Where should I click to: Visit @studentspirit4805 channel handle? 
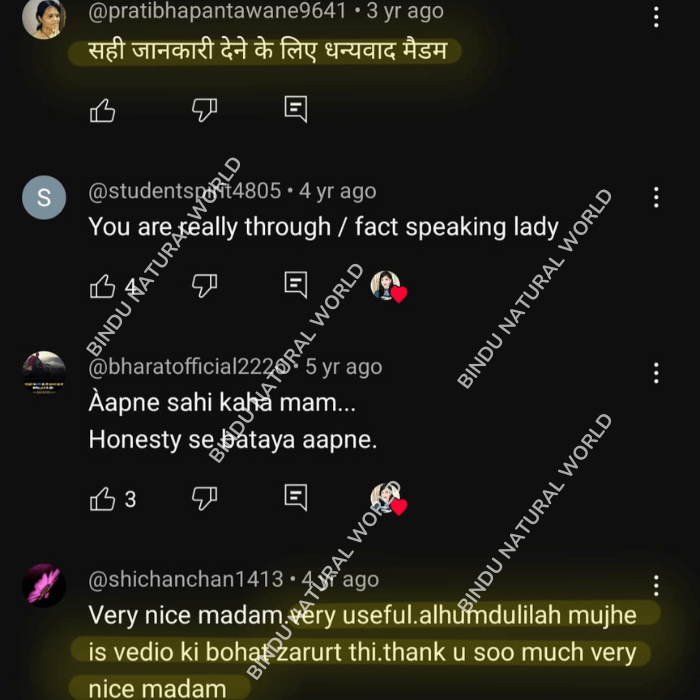(x=184, y=191)
